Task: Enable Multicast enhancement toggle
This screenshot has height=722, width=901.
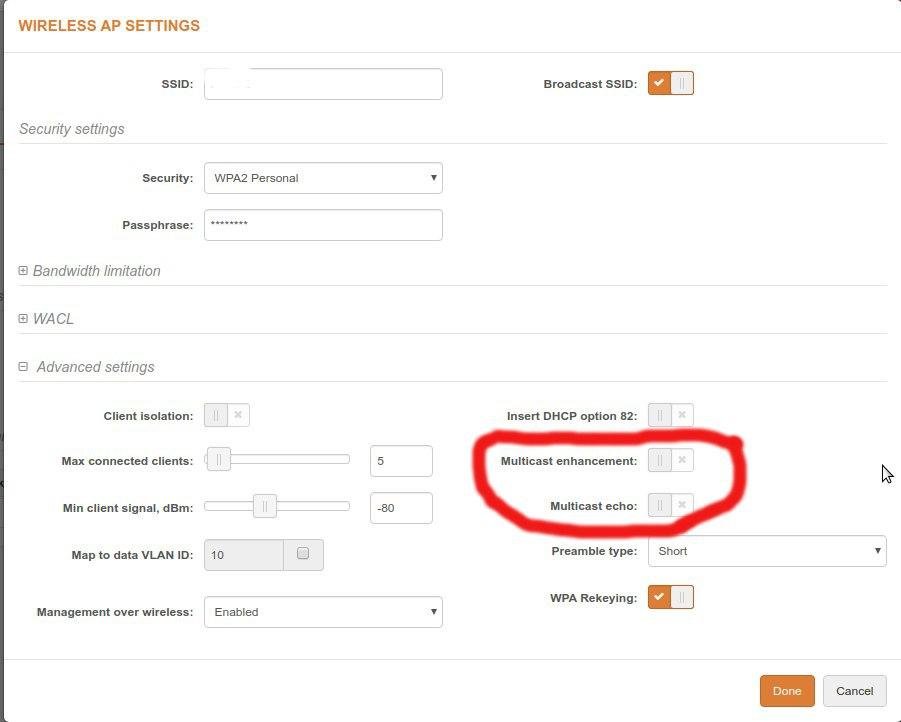Action: (x=670, y=460)
